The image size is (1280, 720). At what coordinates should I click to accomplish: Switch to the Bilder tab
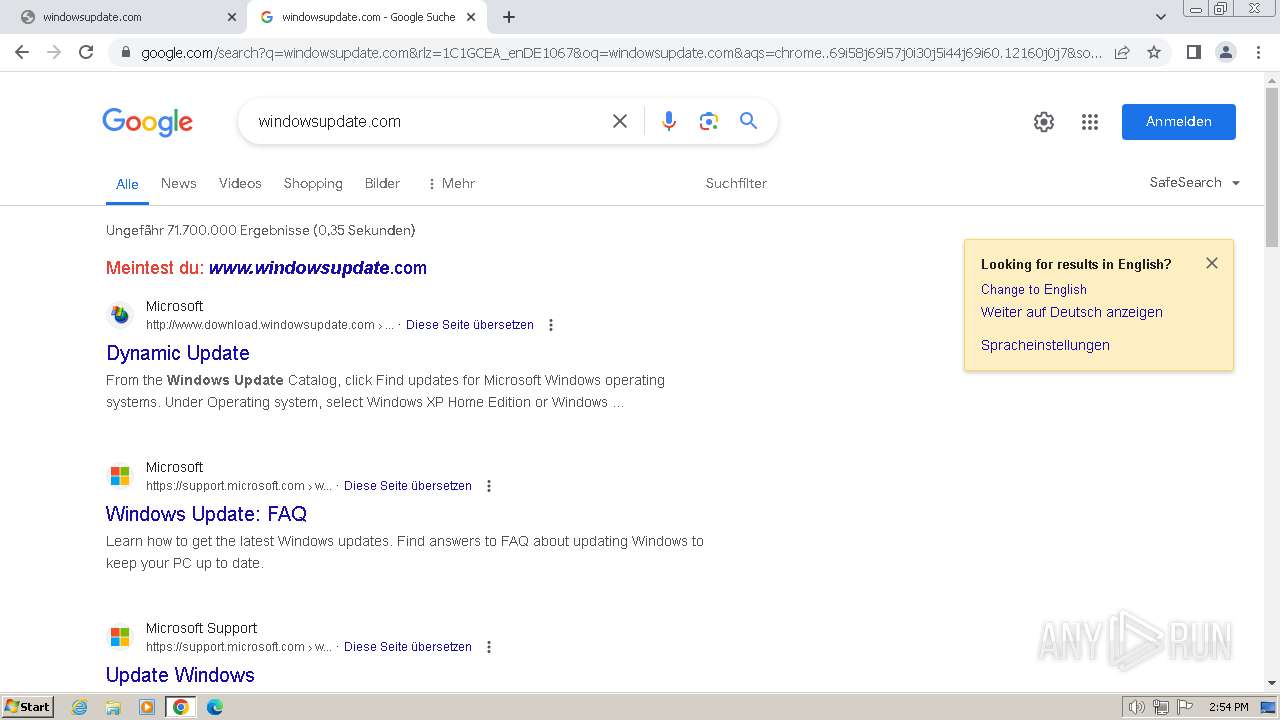click(x=382, y=183)
